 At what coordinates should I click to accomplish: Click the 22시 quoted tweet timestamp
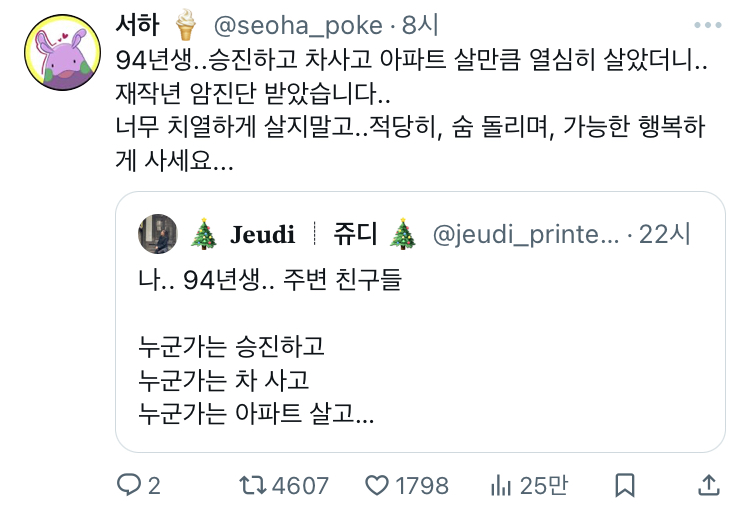[666, 234]
